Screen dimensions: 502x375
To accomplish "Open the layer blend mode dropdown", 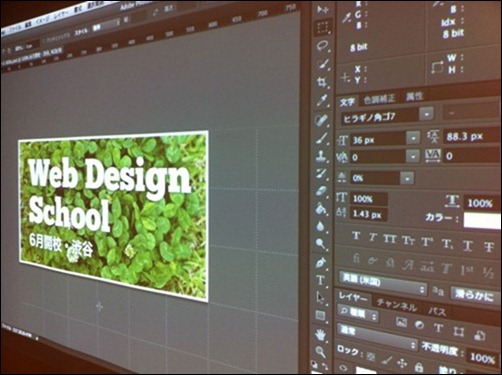I will click(377, 337).
